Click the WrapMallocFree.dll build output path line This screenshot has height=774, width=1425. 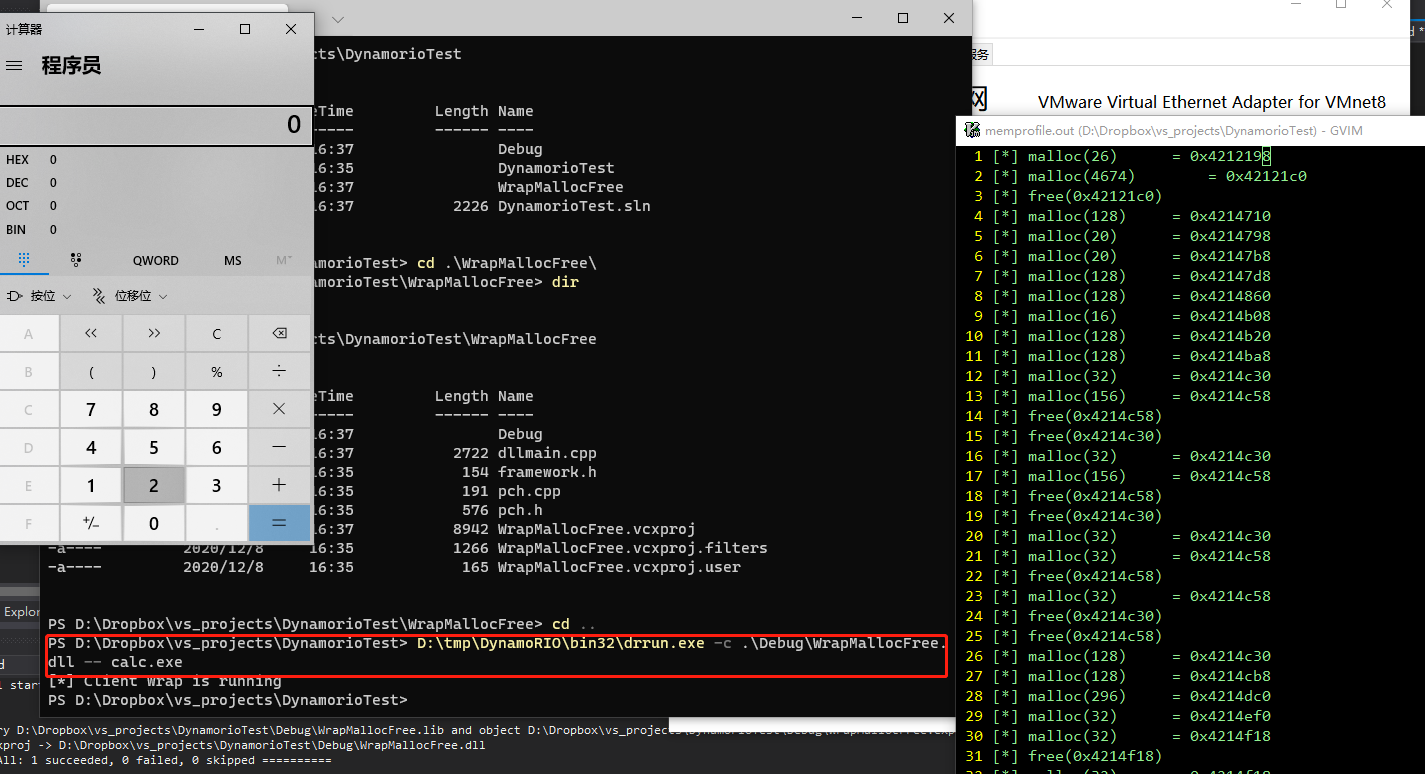click(243, 746)
